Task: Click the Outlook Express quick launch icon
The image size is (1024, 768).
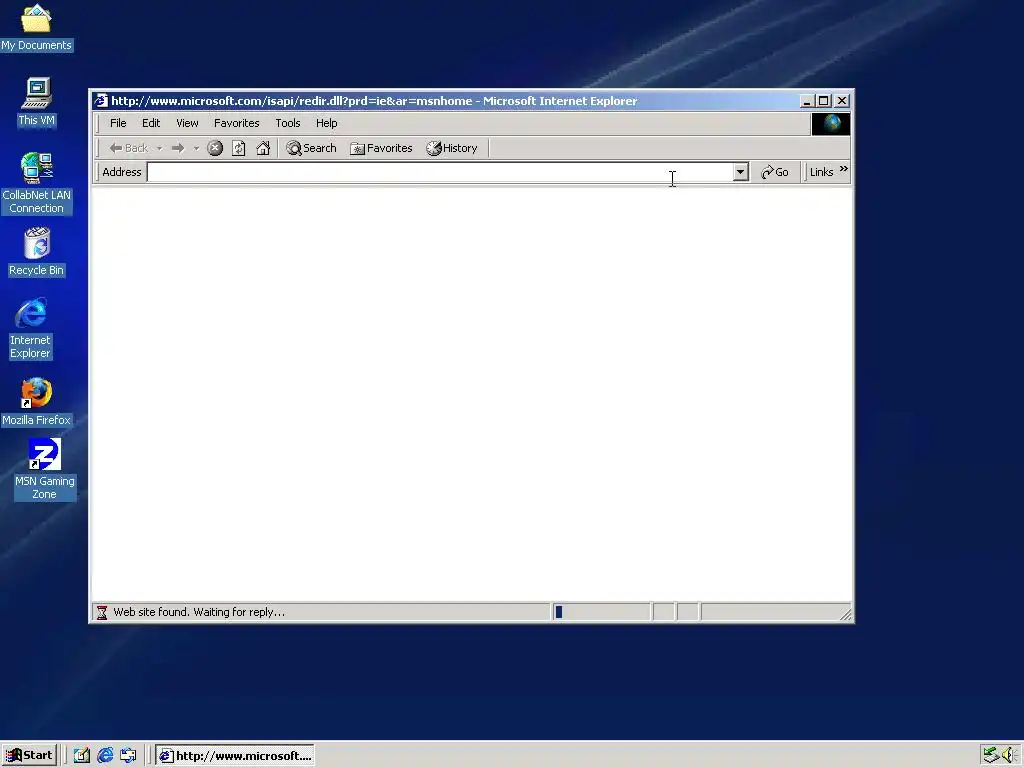Action: [128, 756]
